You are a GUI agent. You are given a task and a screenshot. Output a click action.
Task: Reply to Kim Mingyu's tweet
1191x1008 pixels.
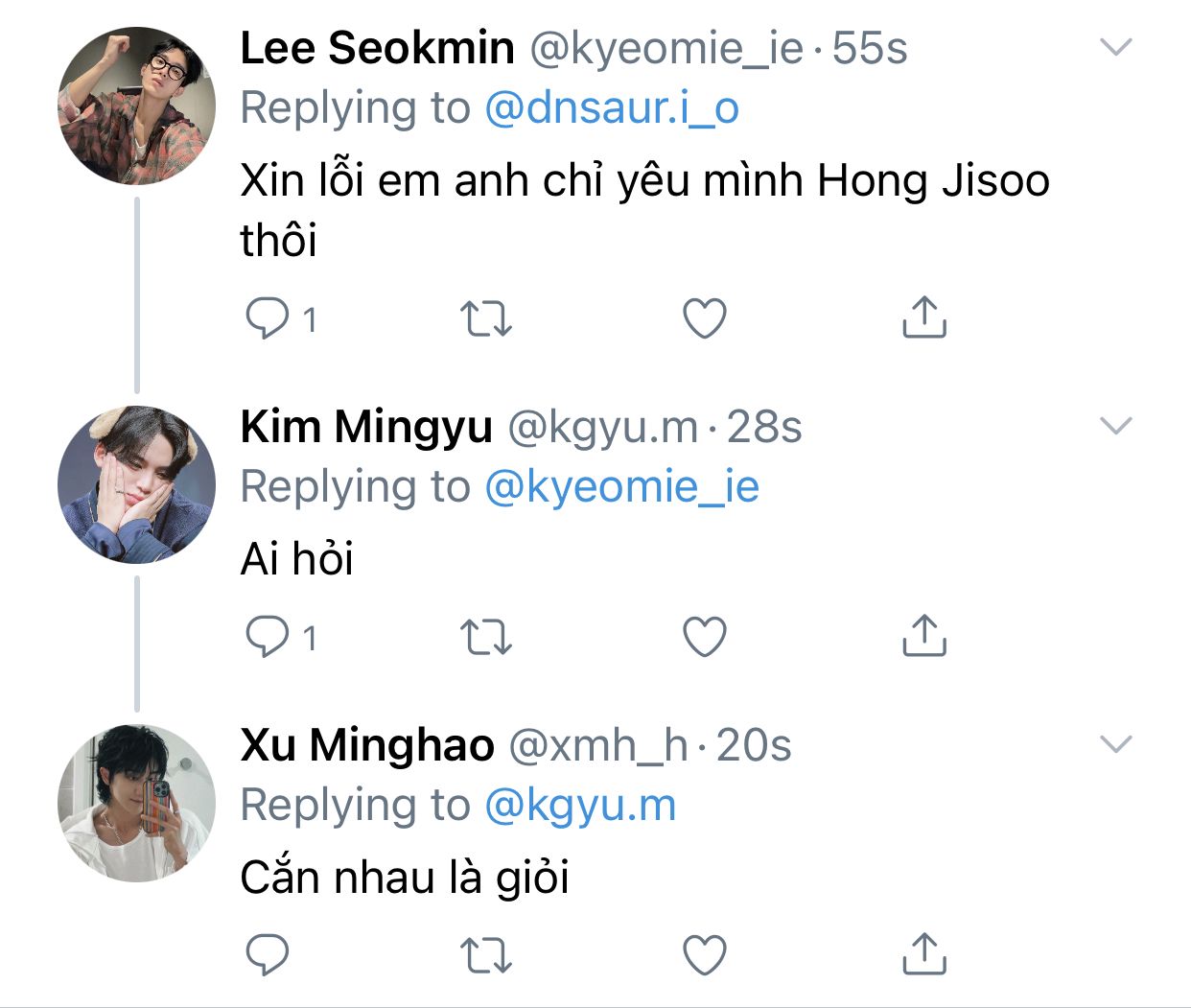coord(268,637)
